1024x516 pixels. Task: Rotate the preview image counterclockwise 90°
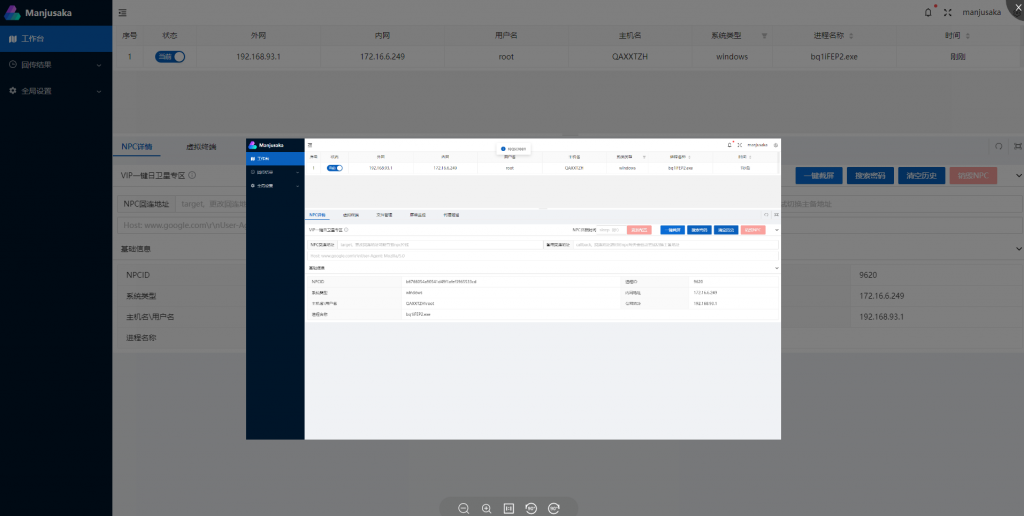pos(532,508)
